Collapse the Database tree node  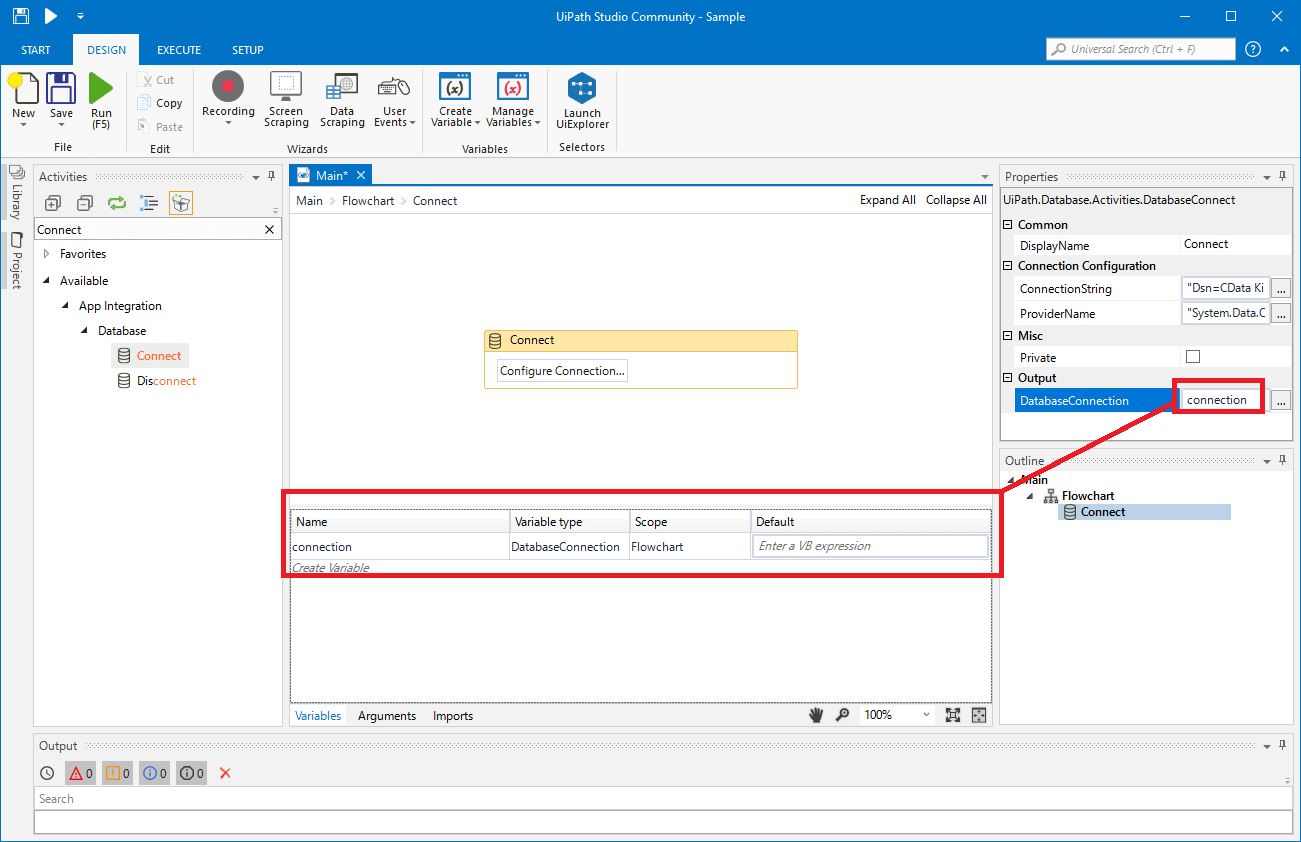tap(86, 331)
